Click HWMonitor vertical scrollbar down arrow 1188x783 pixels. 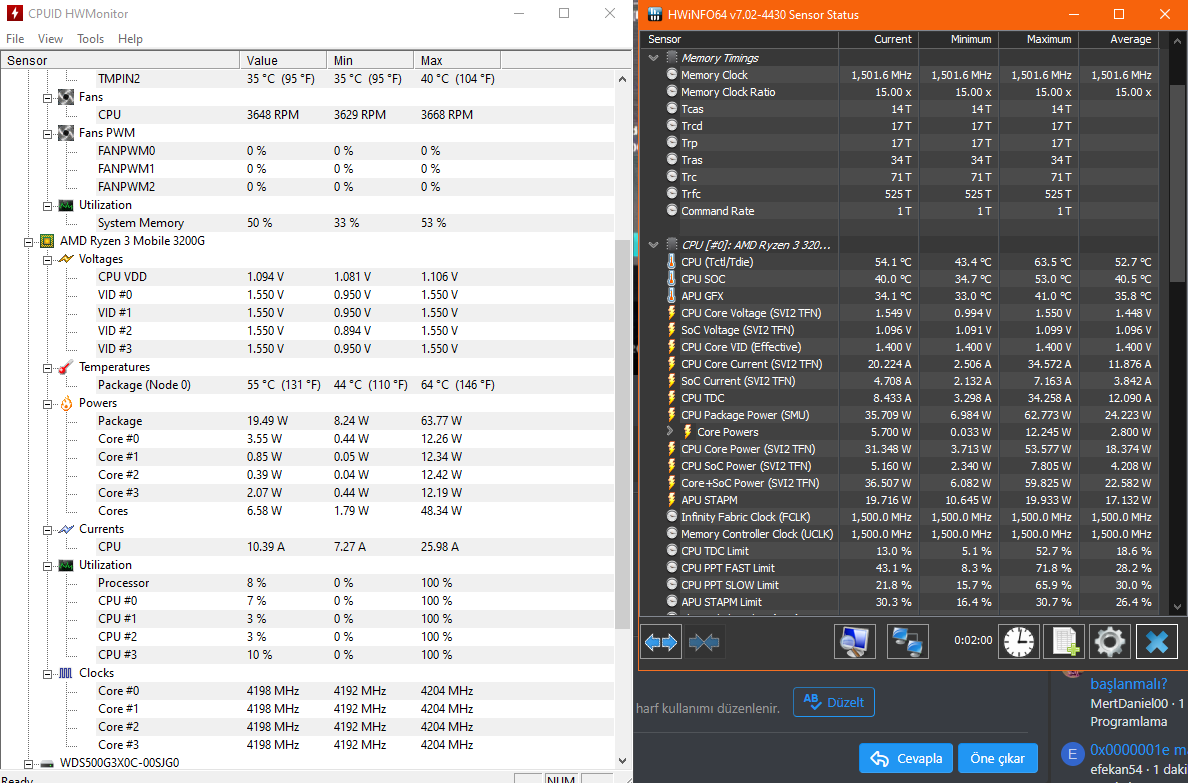(x=622, y=760)
